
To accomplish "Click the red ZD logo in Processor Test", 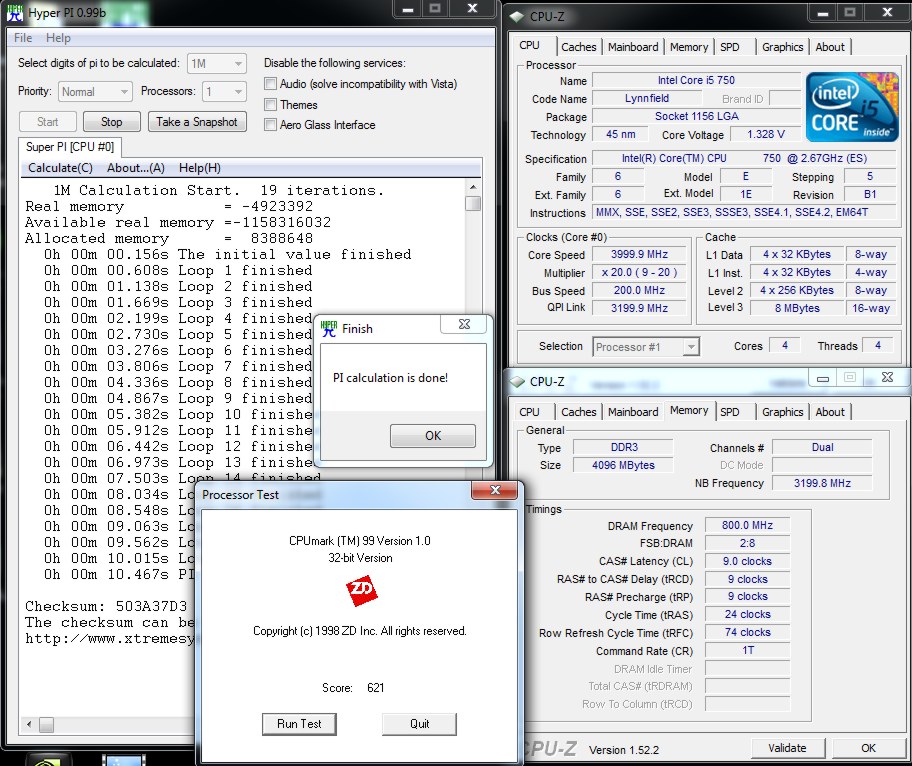I will pos(362,591).
